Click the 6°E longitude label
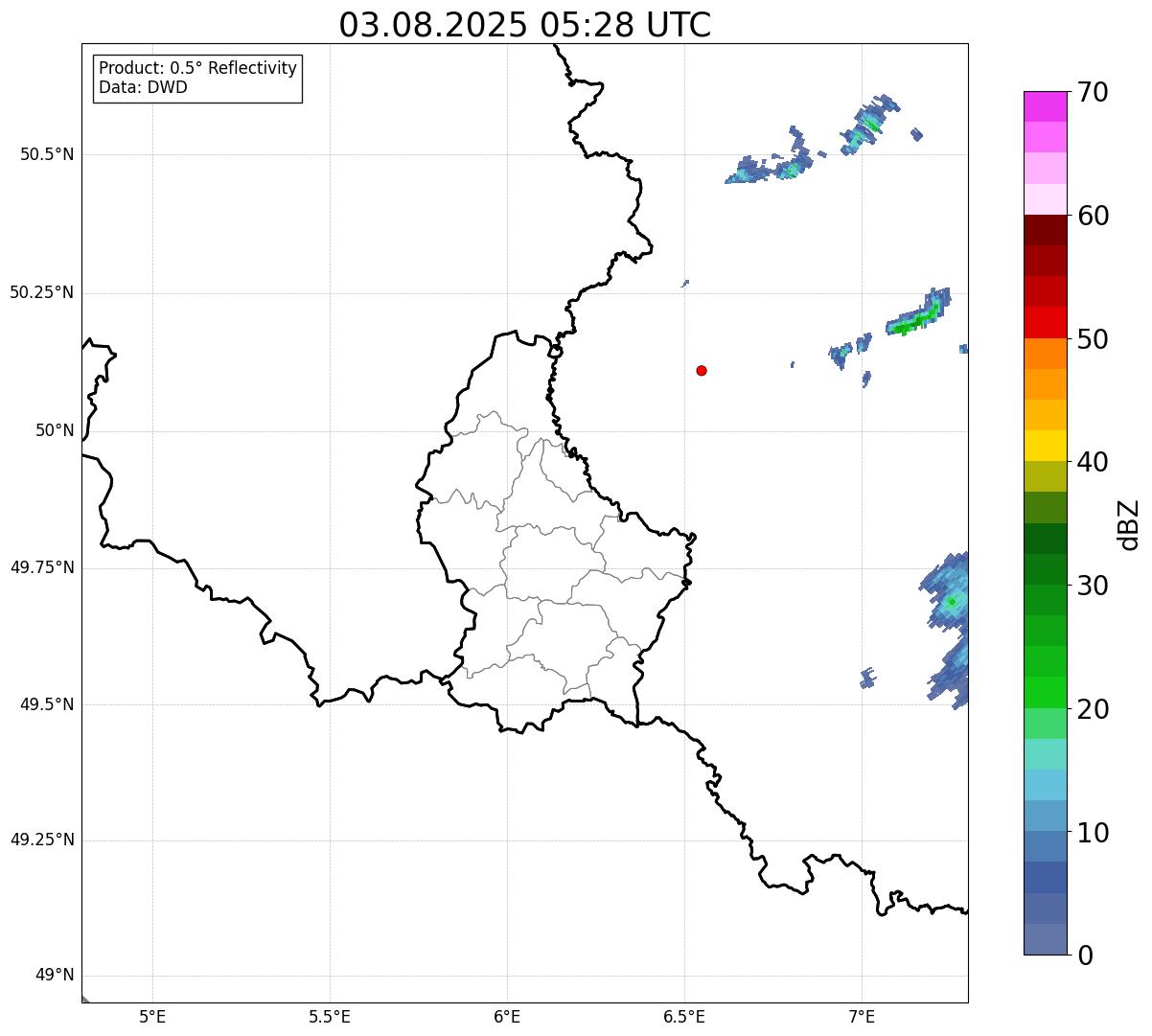Screen dimensions: 1152x1036 coord(507,1017)
